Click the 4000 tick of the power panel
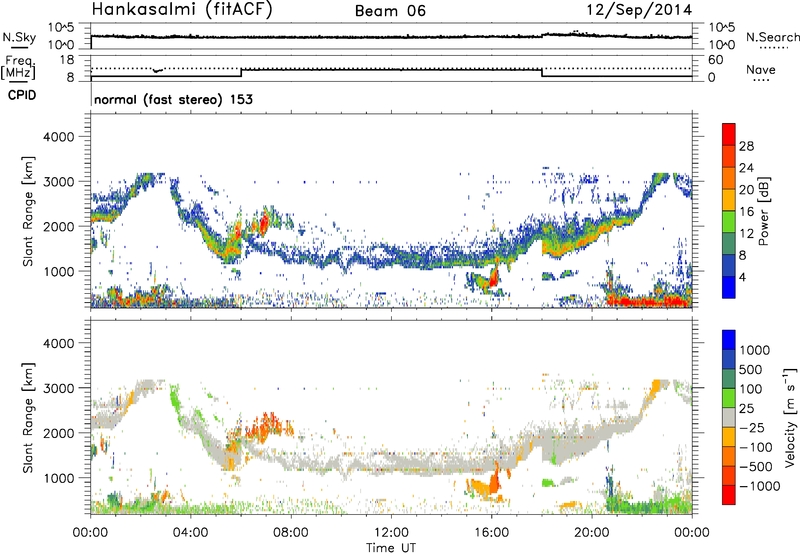The height and width of the screenshot is (554, 800). pyautogui.click(x=59, y=137)
